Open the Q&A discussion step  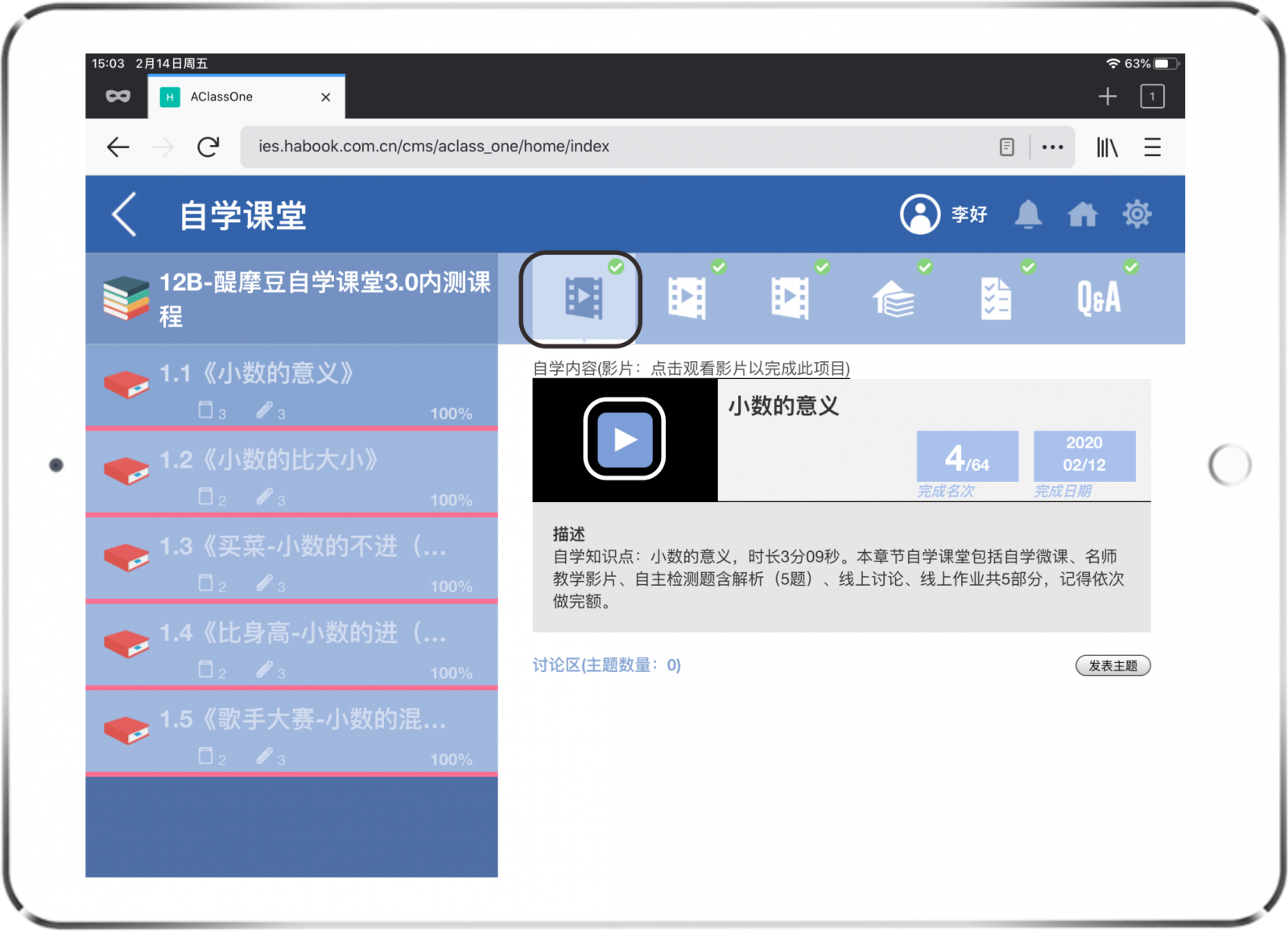1099,299
